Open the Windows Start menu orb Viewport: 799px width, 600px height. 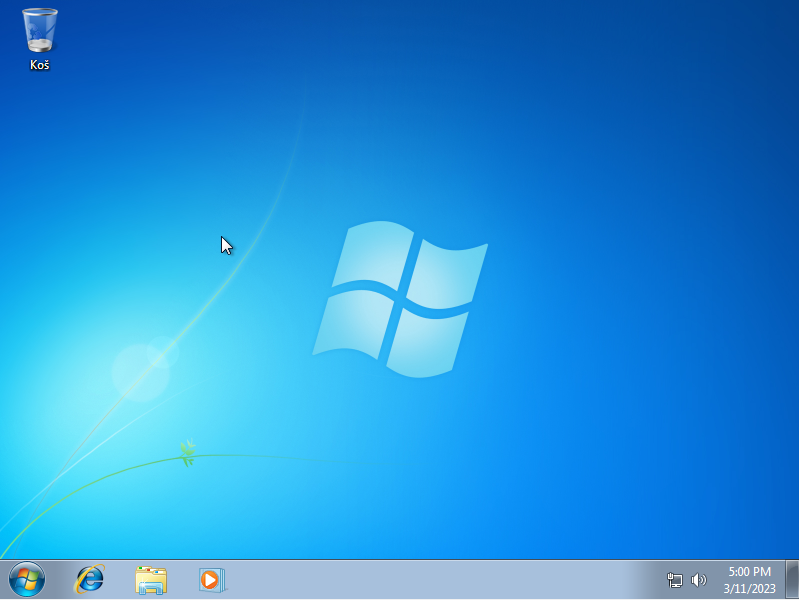click(x=26, y=580)
